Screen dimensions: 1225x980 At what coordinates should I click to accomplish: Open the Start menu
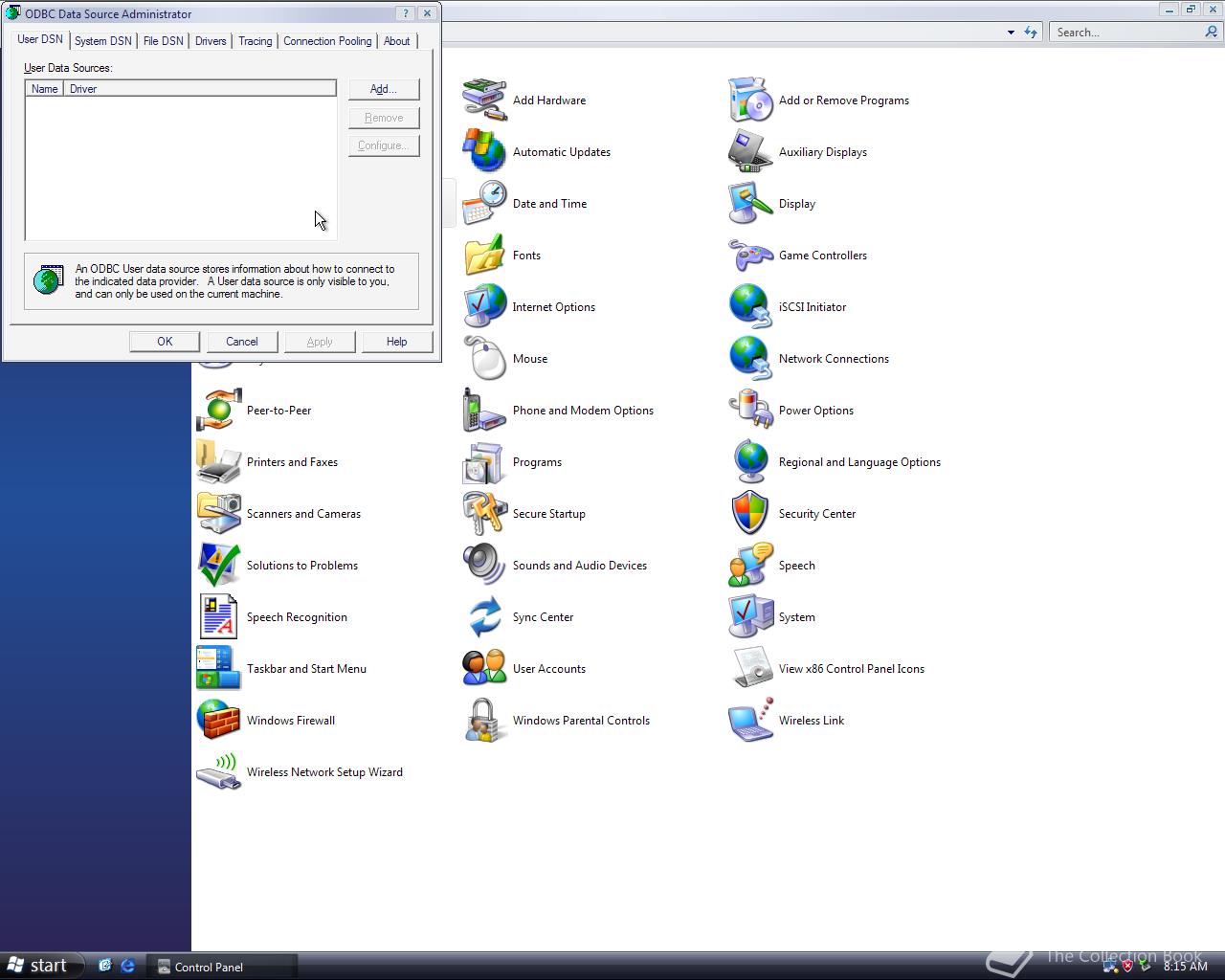39,966
